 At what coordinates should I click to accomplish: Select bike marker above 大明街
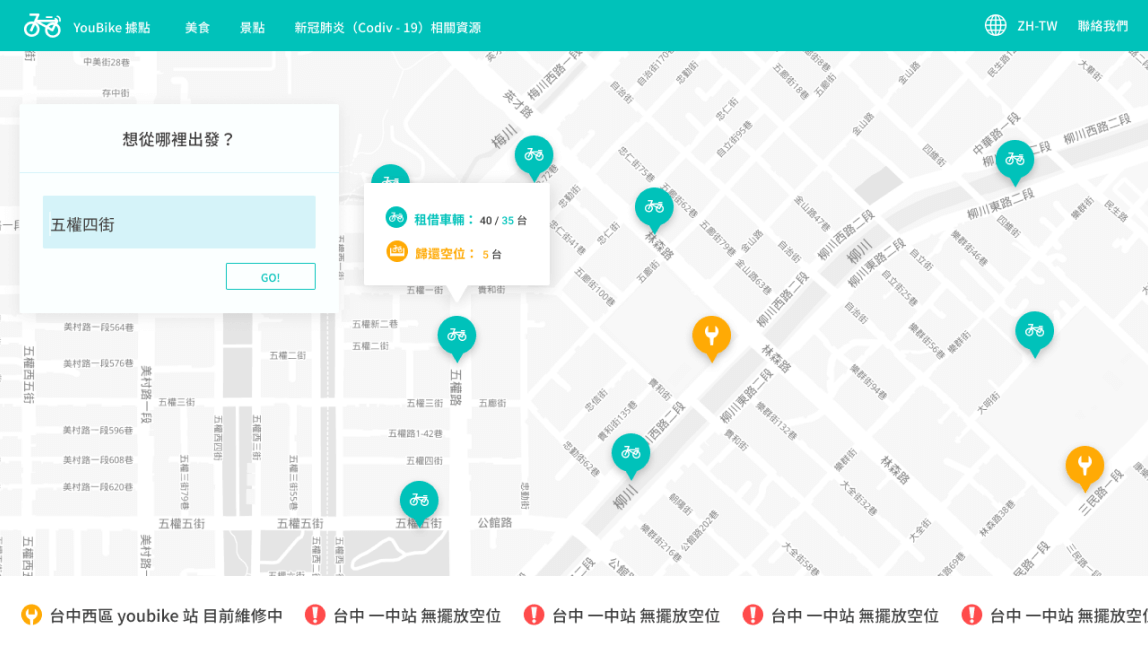pyautogui.click(x=1035, y=333)
